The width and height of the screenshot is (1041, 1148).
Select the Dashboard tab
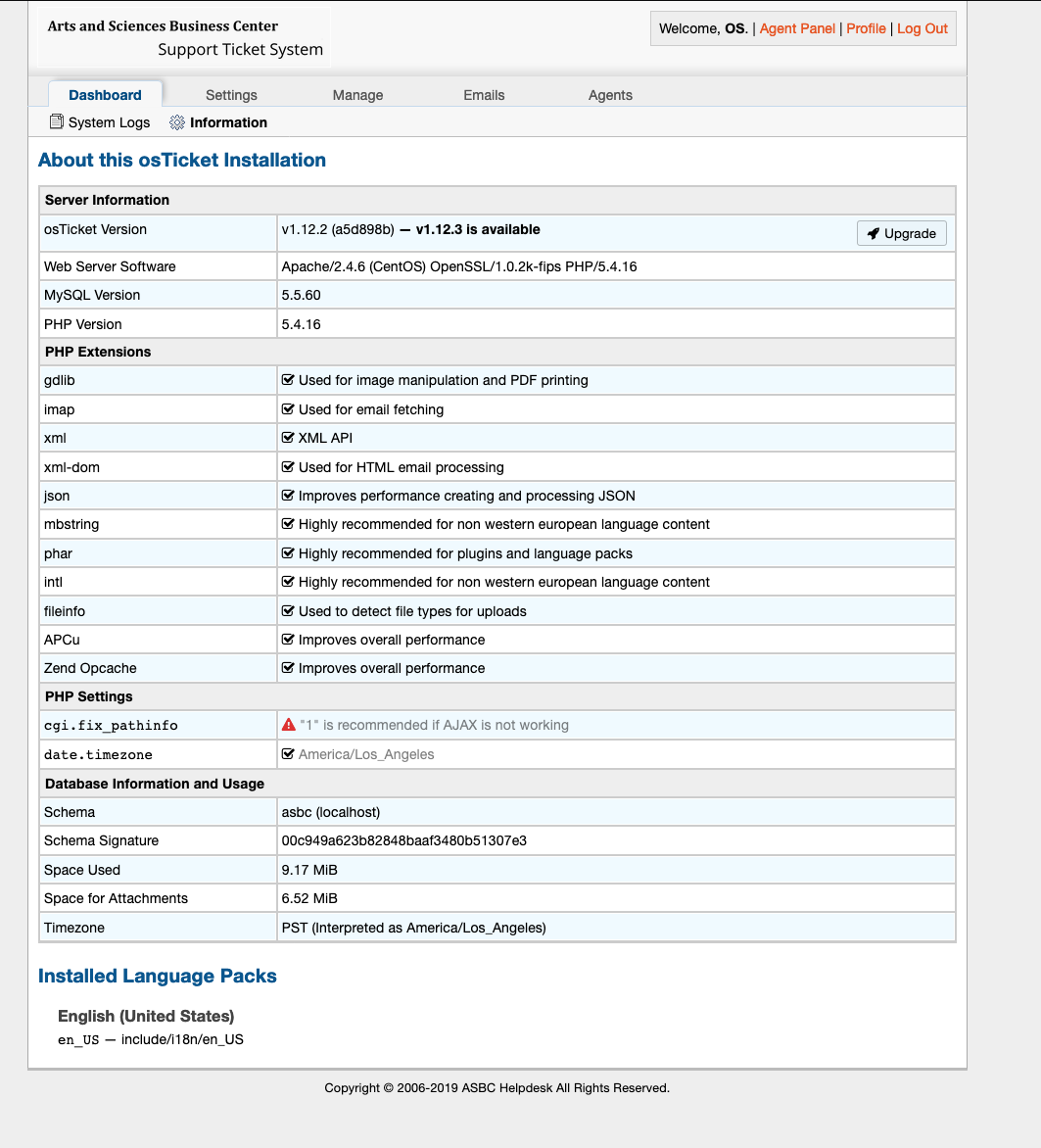pyautogui.click(x=105, y=95)
